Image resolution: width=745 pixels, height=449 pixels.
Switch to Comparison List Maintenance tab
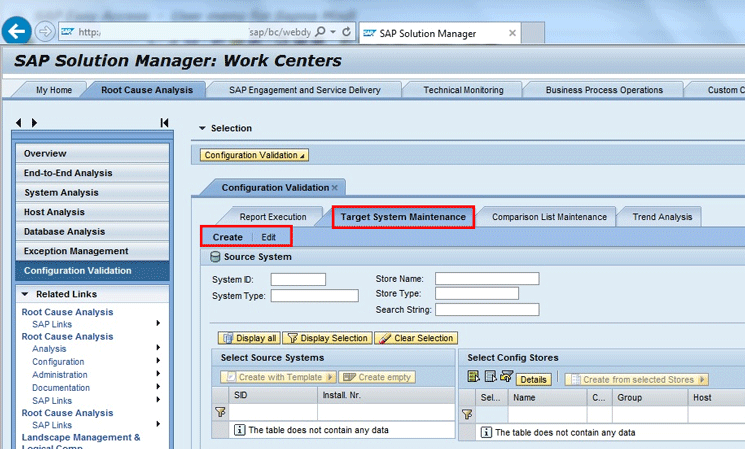[549, 217]
